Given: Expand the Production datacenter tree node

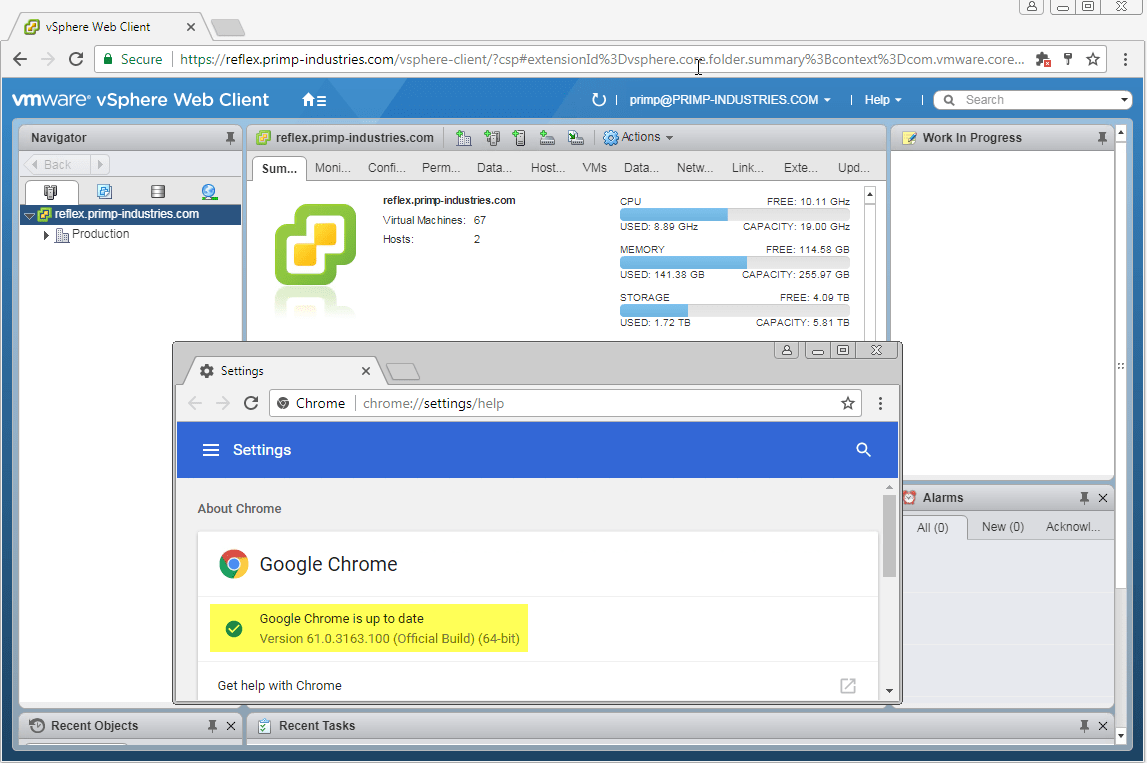Looking at the screenshot, I should 46,235.
